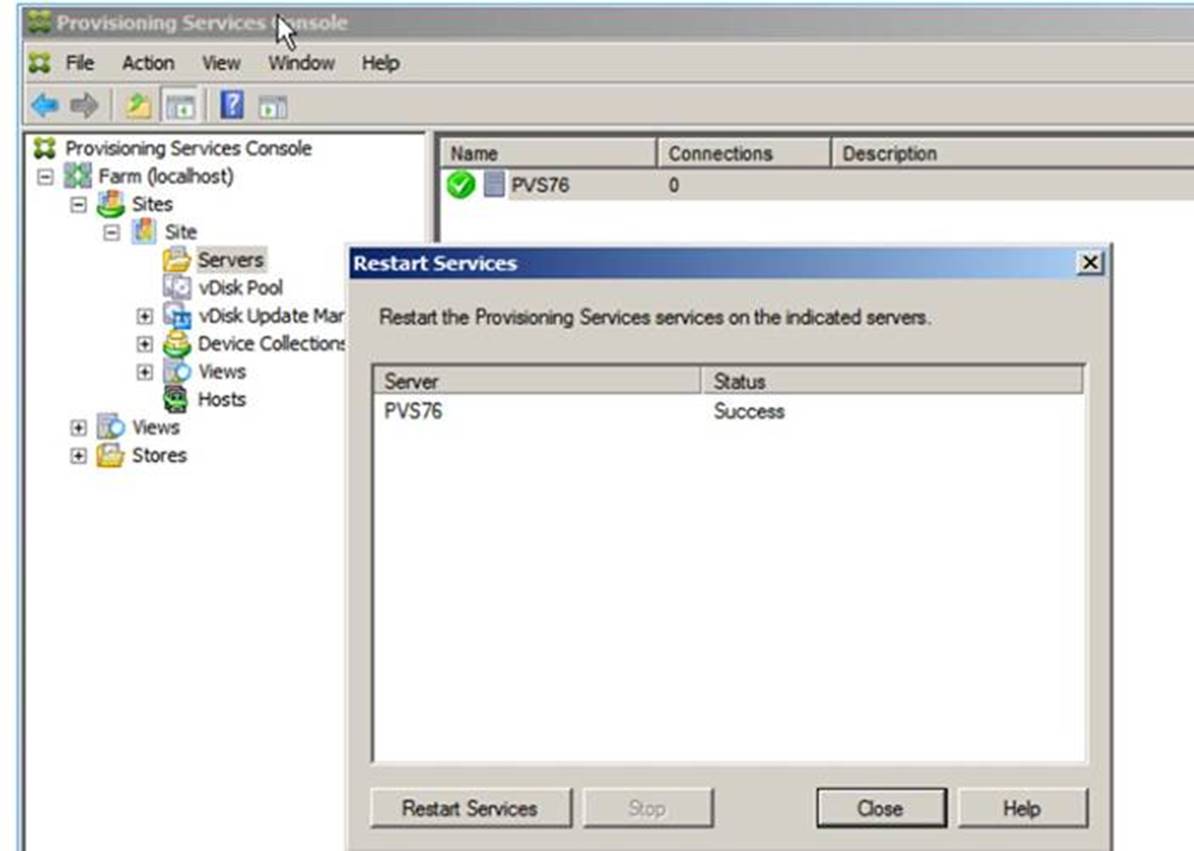
Task: Click the Close button in dialog
Action: coord(880,808)
